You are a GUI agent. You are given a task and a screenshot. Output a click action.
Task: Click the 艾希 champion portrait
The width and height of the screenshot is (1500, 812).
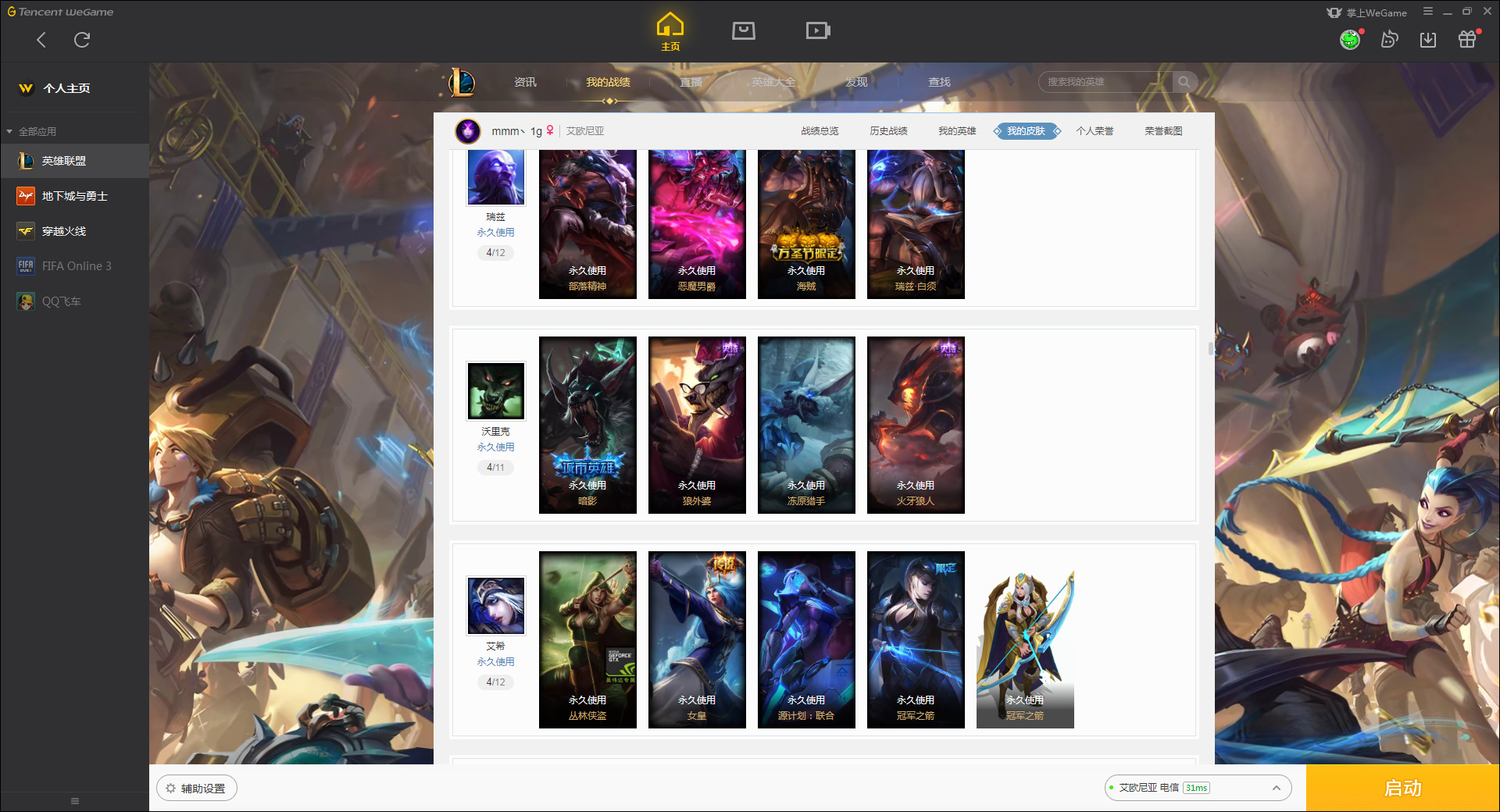point(496,606)
